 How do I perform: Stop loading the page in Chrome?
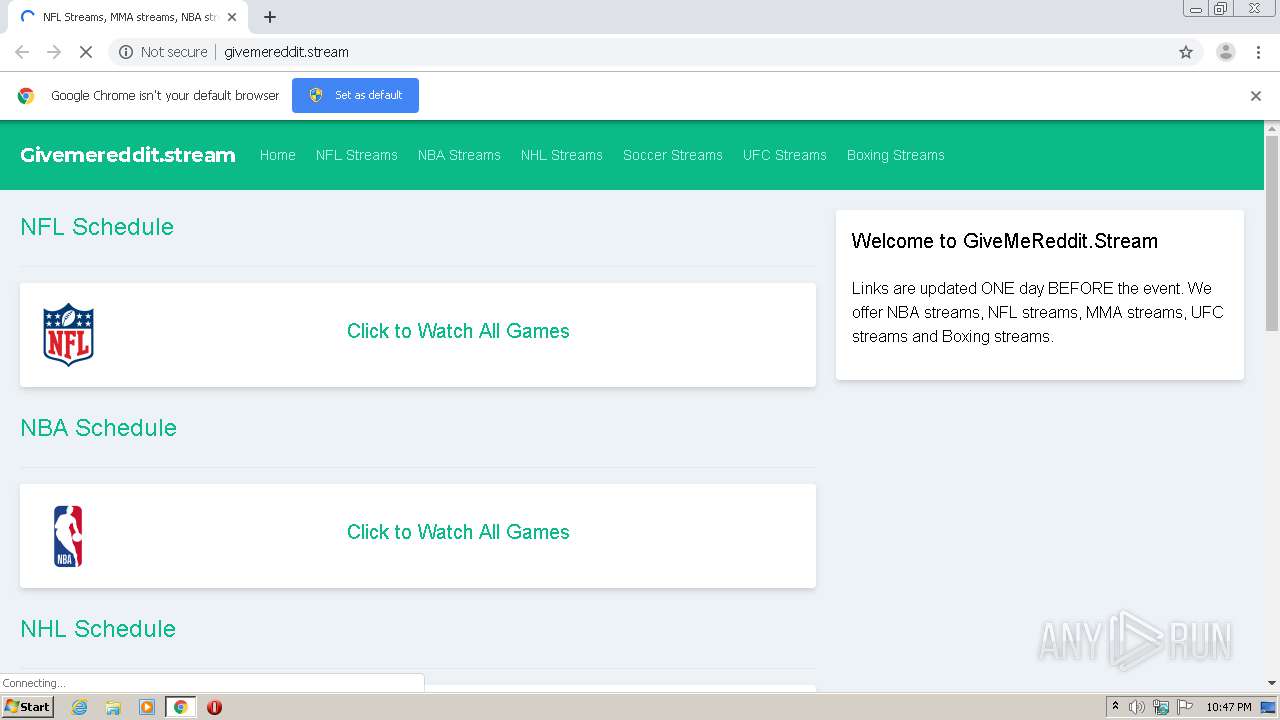click(86, 52)
